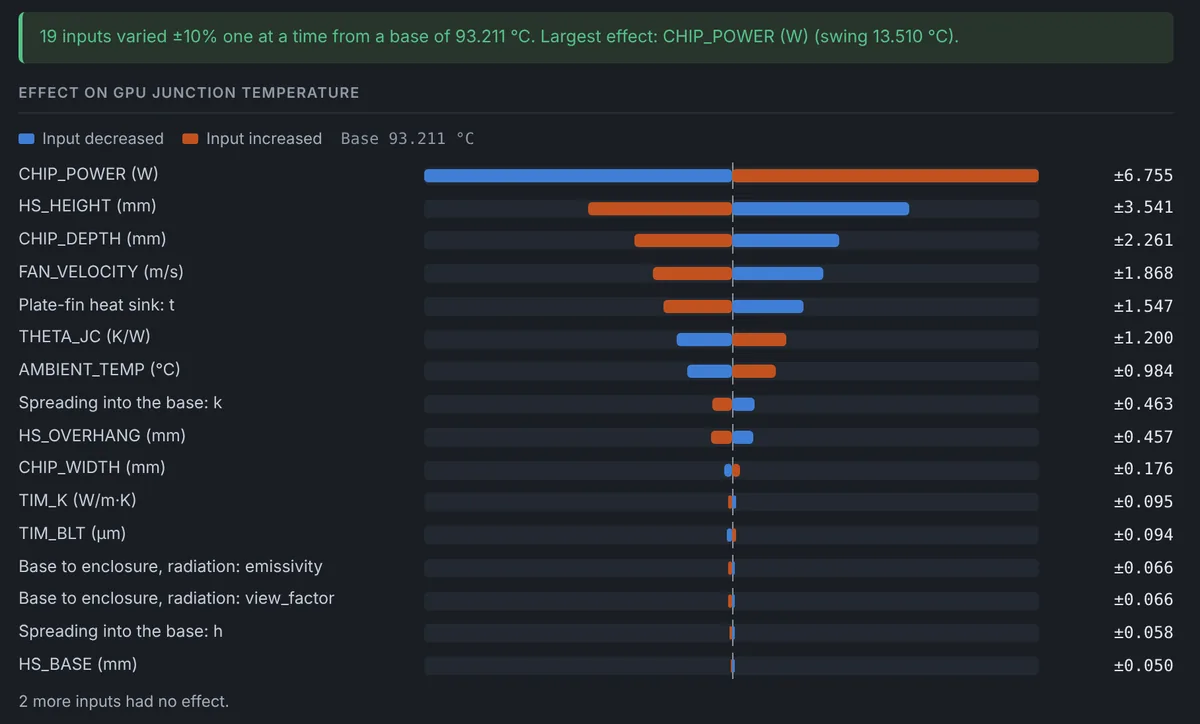Click CHIP_DEPTH orange increased bar

[x=683, y=241]
